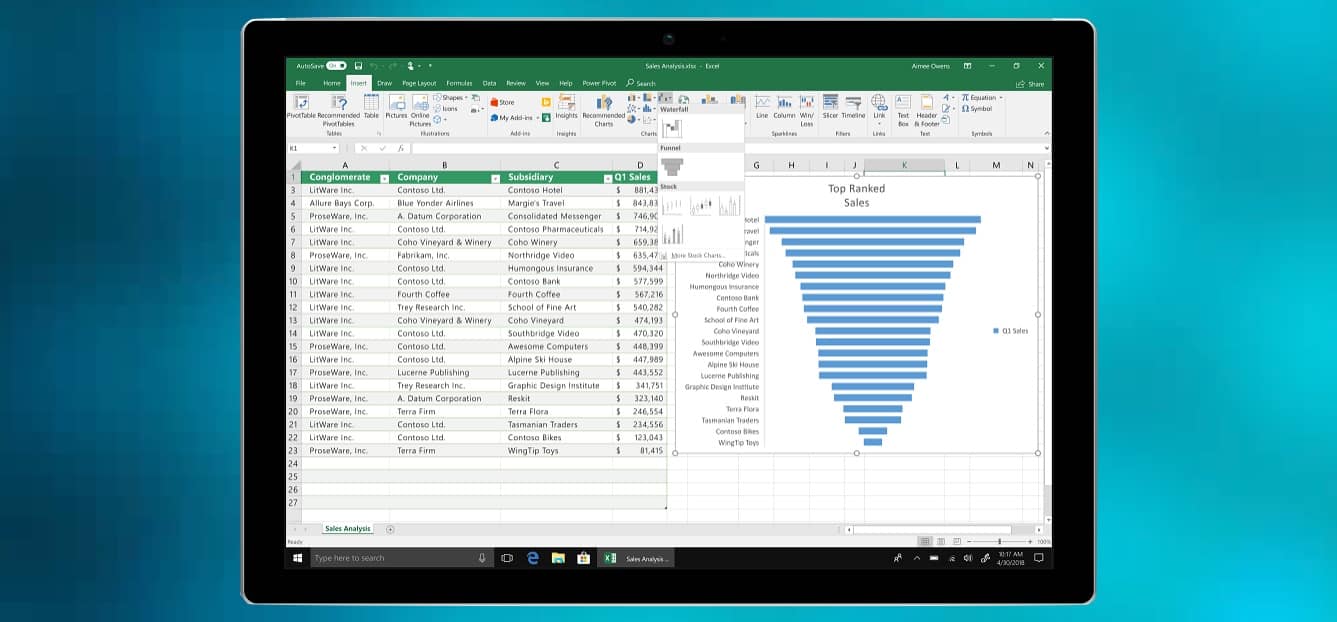Select the cell with value 594,344
The height and width of the screenshot is (622, 1337).
pos(639,268)
